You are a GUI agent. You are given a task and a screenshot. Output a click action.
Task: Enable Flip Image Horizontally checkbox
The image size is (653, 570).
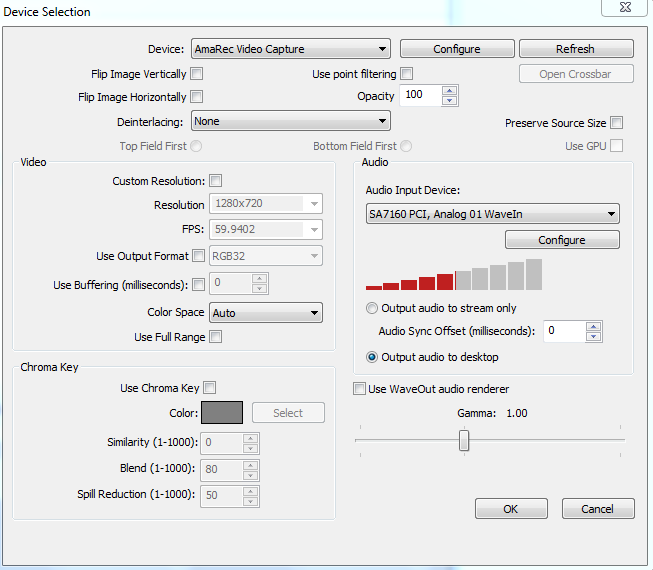(x=197, y=97)
